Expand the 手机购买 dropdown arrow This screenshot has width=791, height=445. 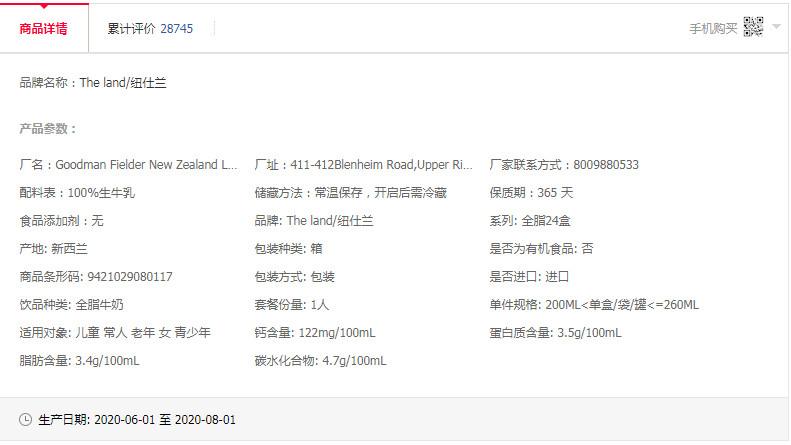click(x=776, y=27)
